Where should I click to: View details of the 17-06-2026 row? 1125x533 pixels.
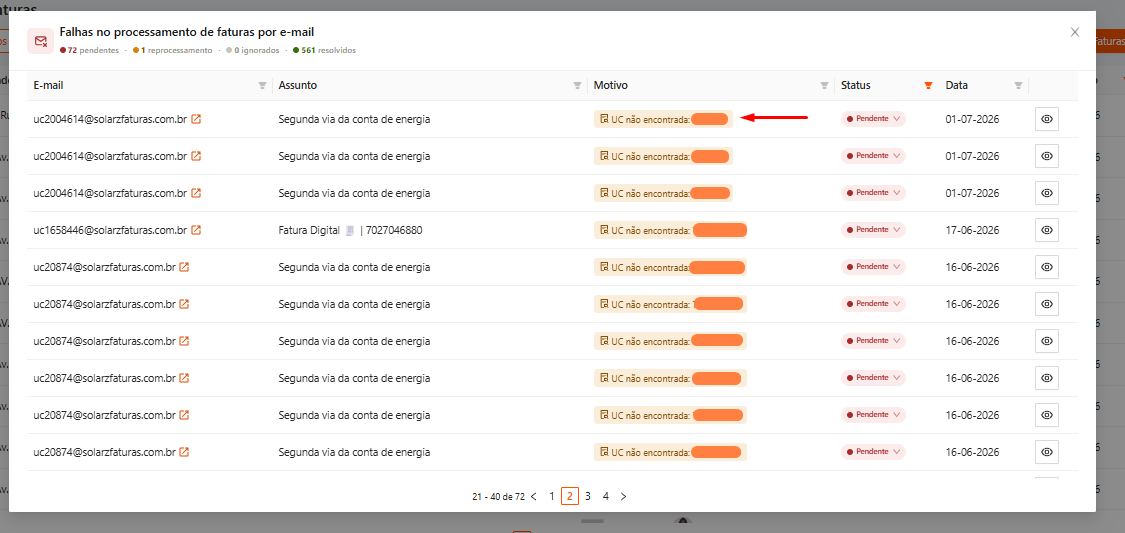click(x=1047, y=230)
